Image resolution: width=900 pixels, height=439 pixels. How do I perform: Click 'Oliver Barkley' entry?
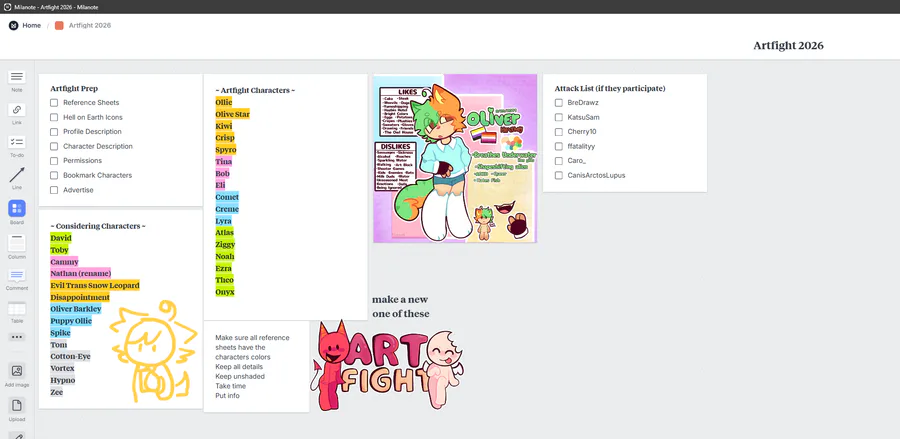pos(76,309)
